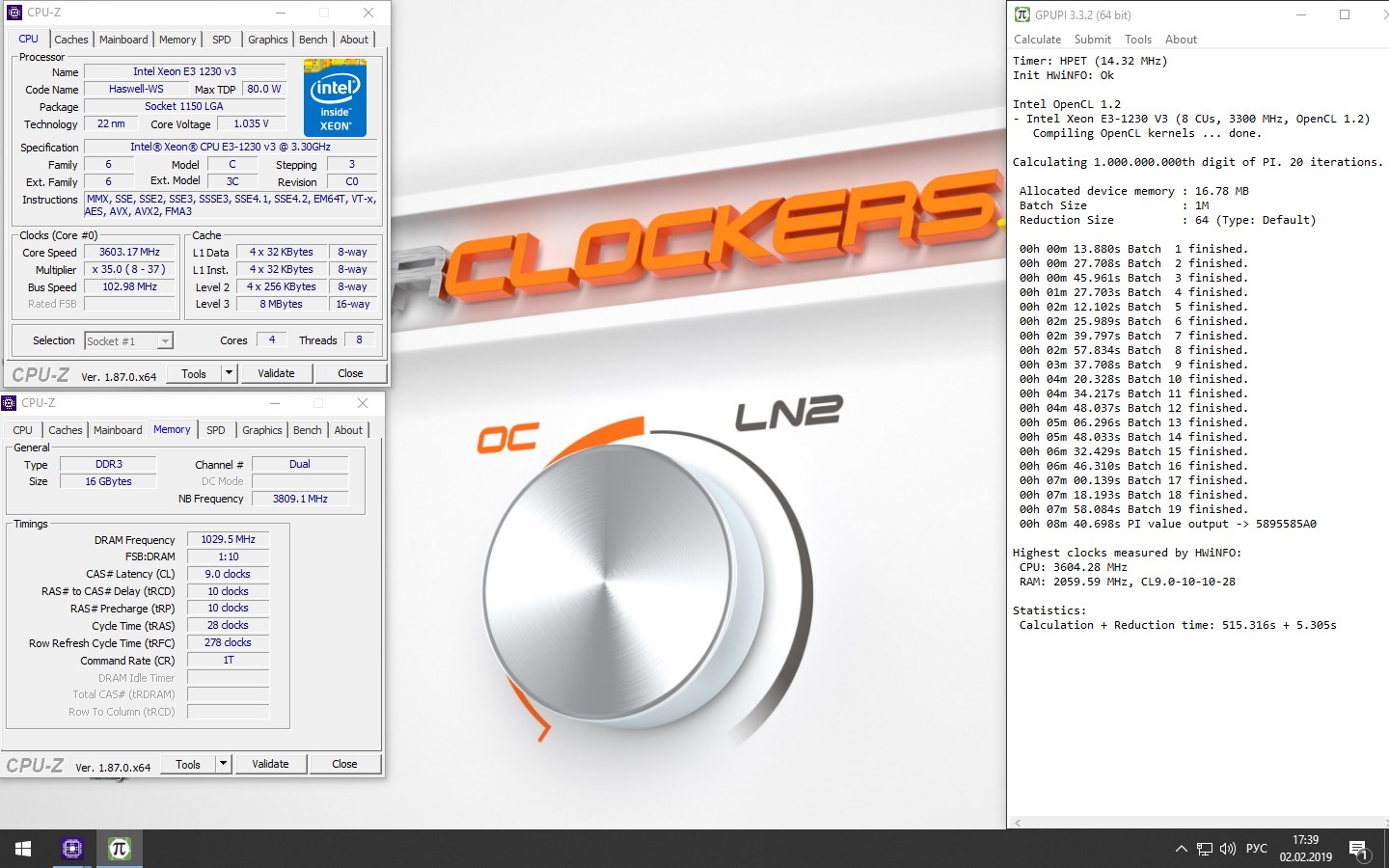
Task: Close the top CPU-Z window via X
Action: pos(368,13)
